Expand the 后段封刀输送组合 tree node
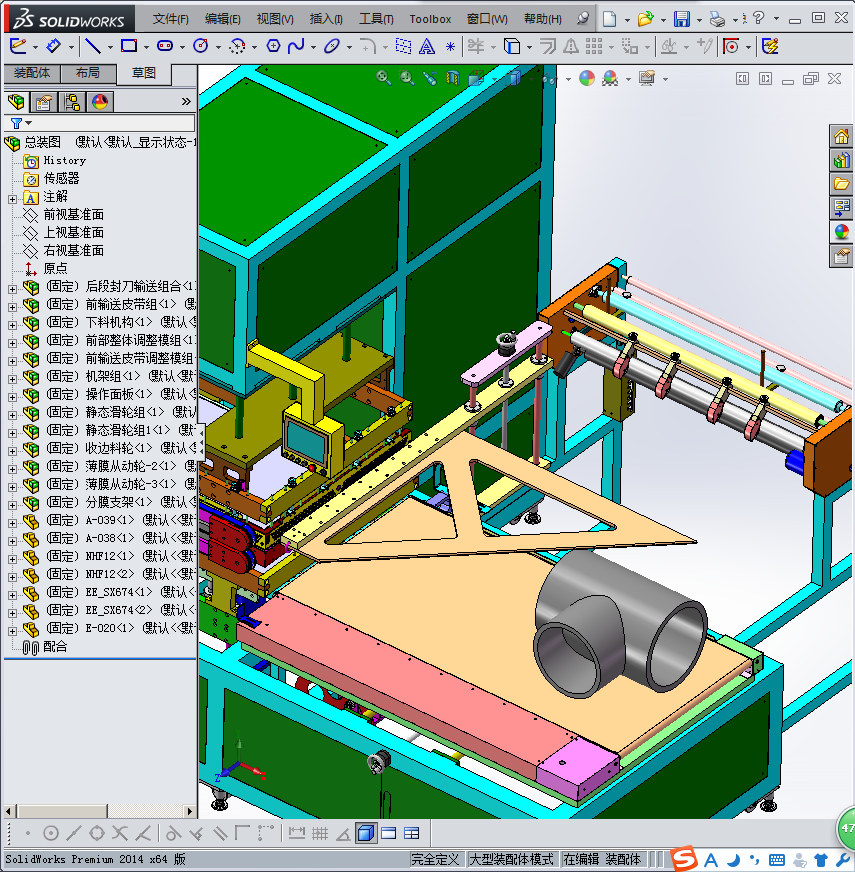Image resolution: width=855 pixels, height=872 pixels. (x=12, y=289)
